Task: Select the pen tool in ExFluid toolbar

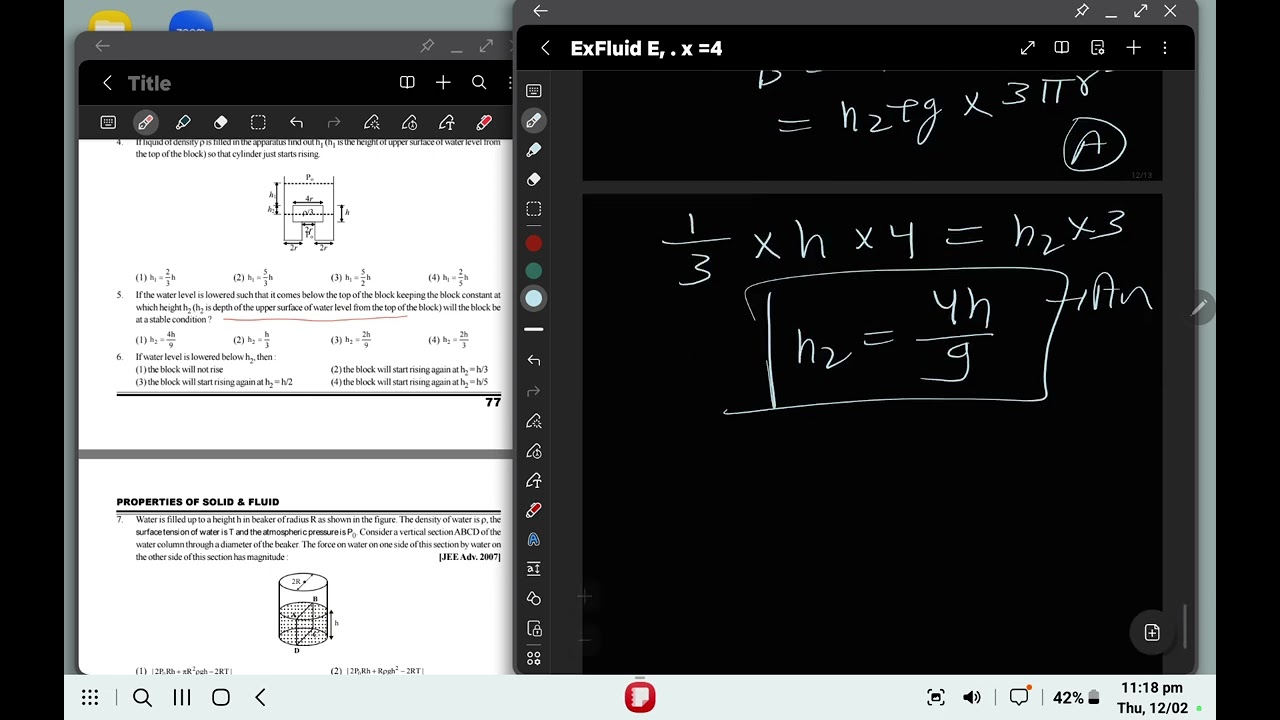Action: click(x=534, y=120)
